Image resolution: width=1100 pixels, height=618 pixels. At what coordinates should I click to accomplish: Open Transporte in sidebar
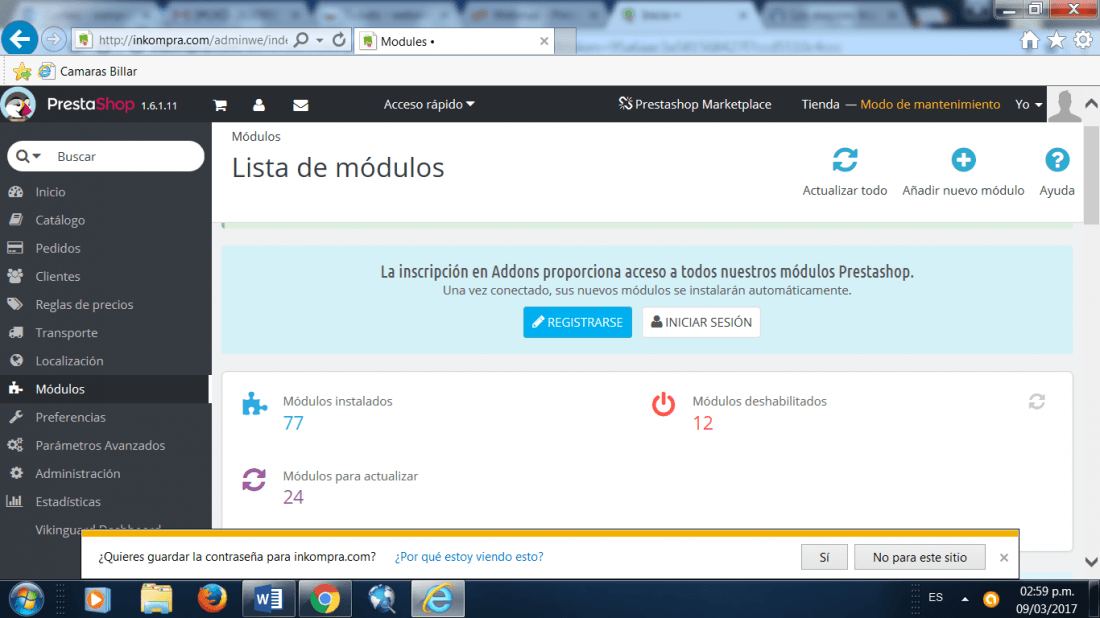point(67,332)
